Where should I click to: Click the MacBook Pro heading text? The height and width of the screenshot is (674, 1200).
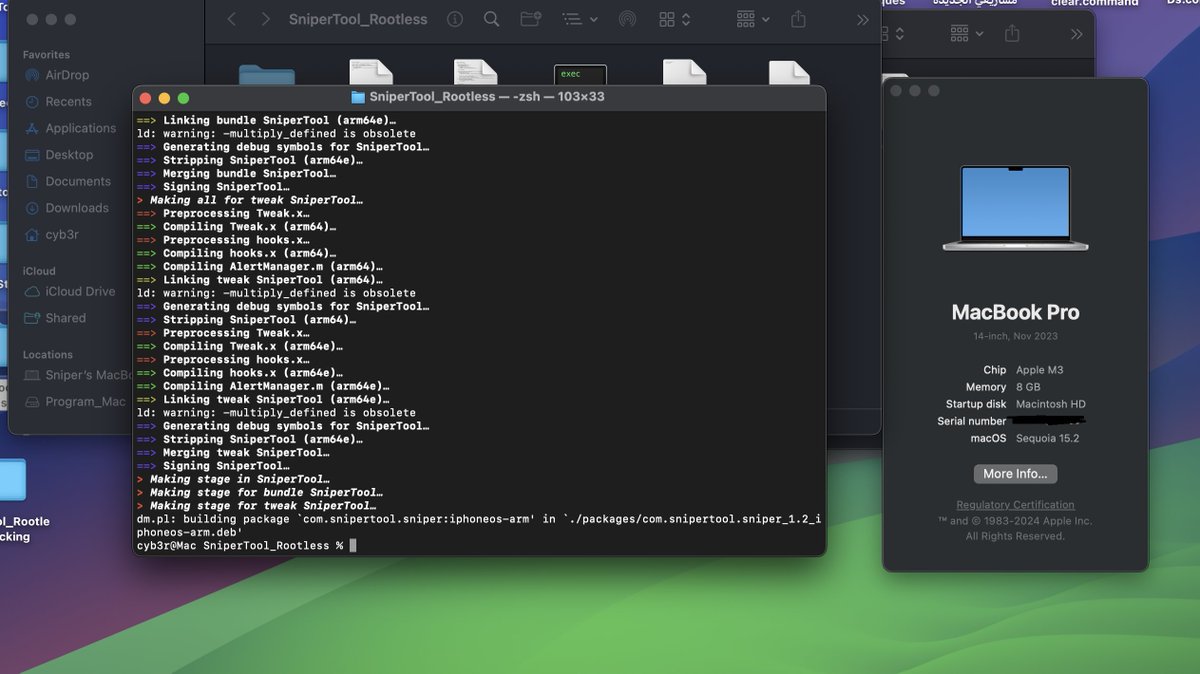[x=1015, y=312]
